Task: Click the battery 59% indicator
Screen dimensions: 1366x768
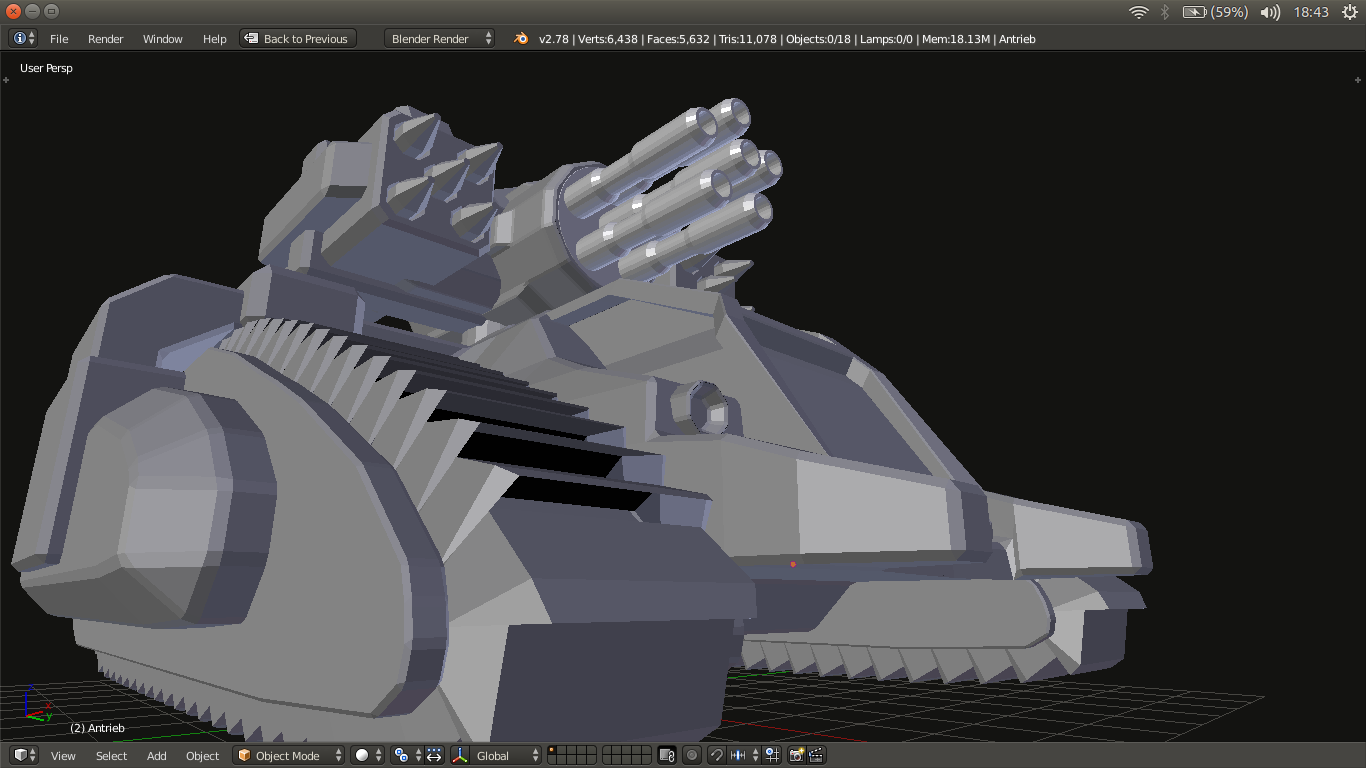Action: coord(1215,12)
